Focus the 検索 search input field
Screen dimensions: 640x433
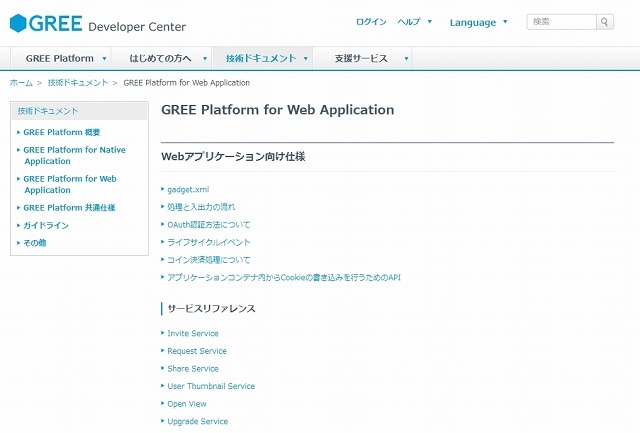click(x=562, y=22)
